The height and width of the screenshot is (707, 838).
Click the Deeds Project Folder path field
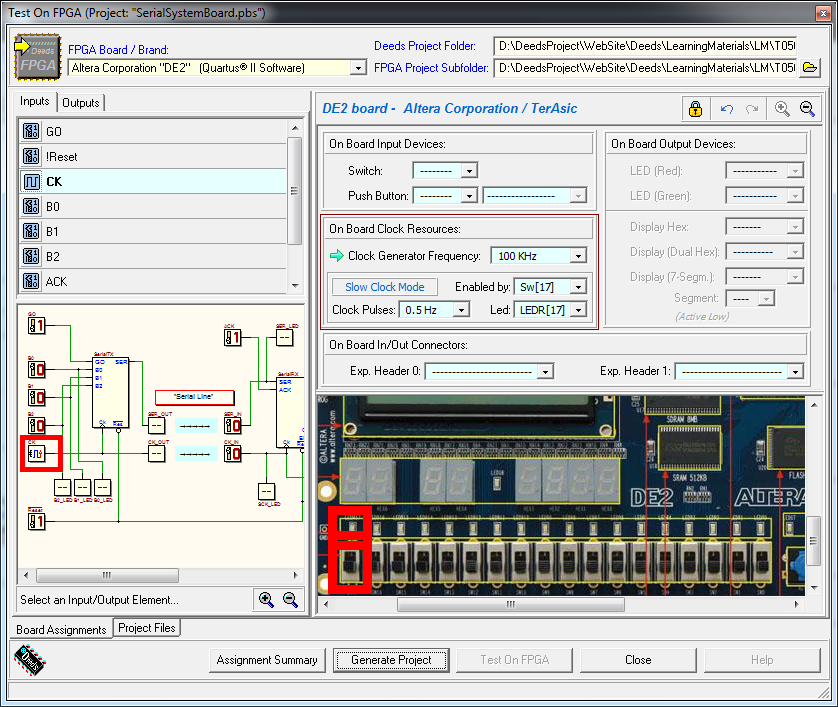647,46
